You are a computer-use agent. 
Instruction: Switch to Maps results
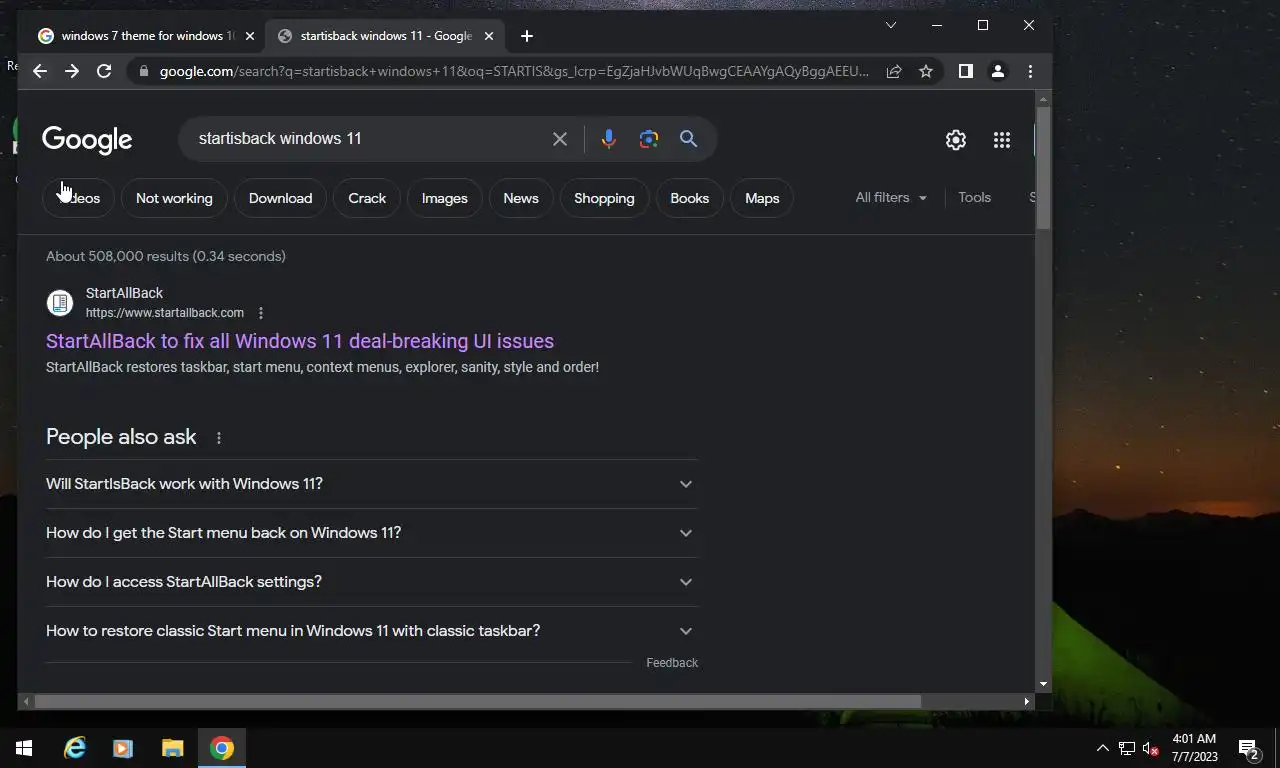pyautogui.click(x=762, y=198)
